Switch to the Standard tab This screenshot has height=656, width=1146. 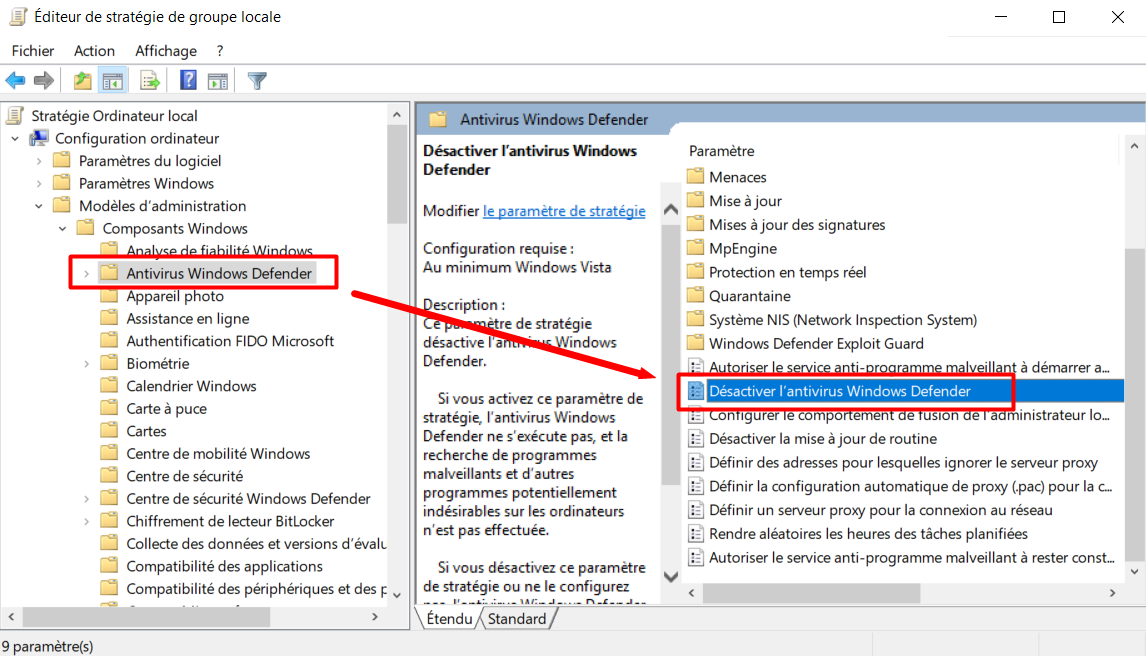[517, 619]
